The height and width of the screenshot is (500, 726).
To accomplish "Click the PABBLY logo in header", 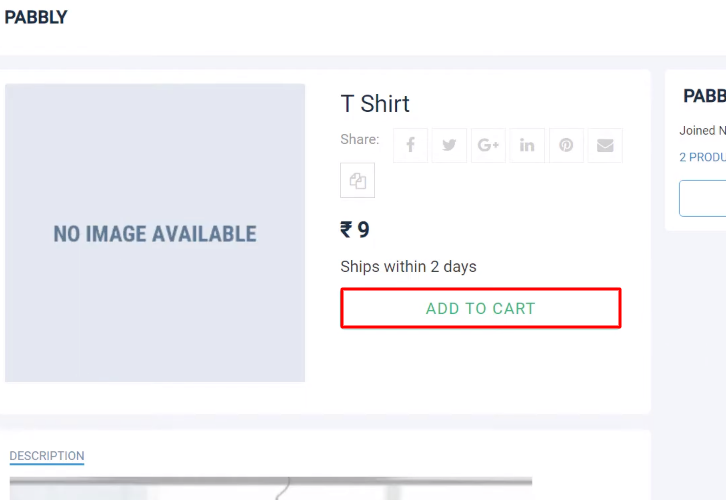I will 36,17.
